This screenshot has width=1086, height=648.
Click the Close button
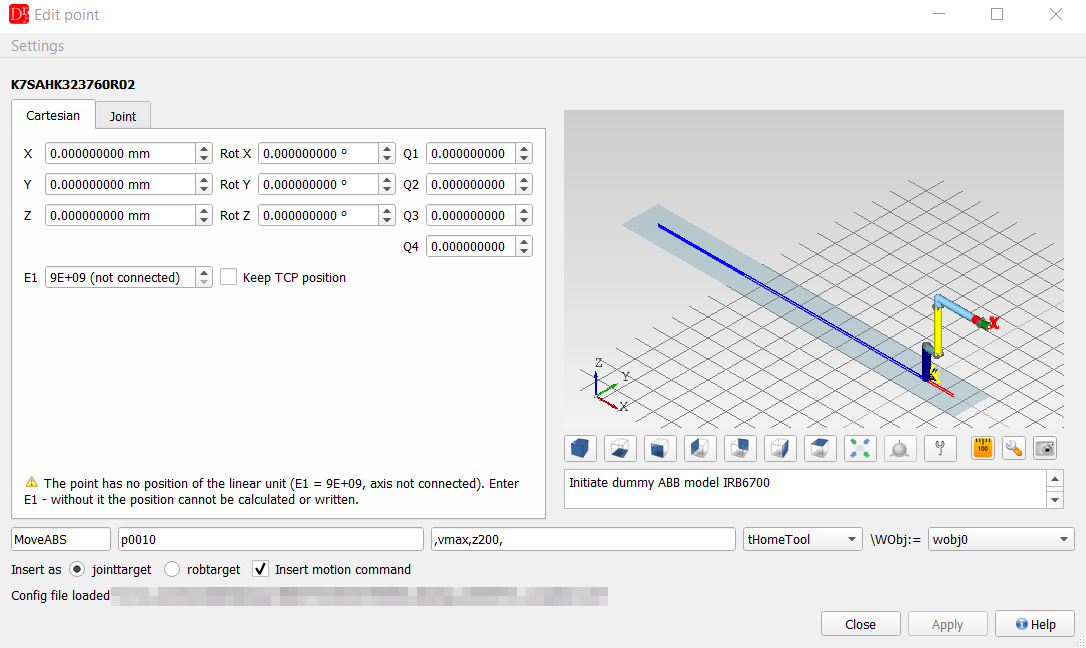(x=860, y=624)
